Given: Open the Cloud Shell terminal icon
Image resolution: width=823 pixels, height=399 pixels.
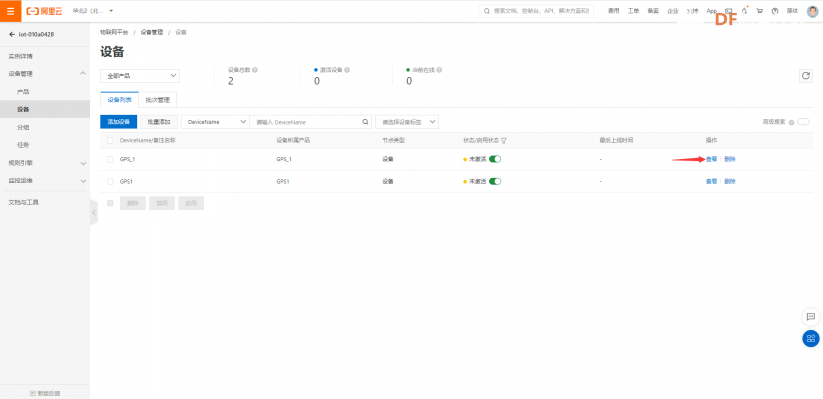Looking at the screenshot, I should tap(729, 11).
